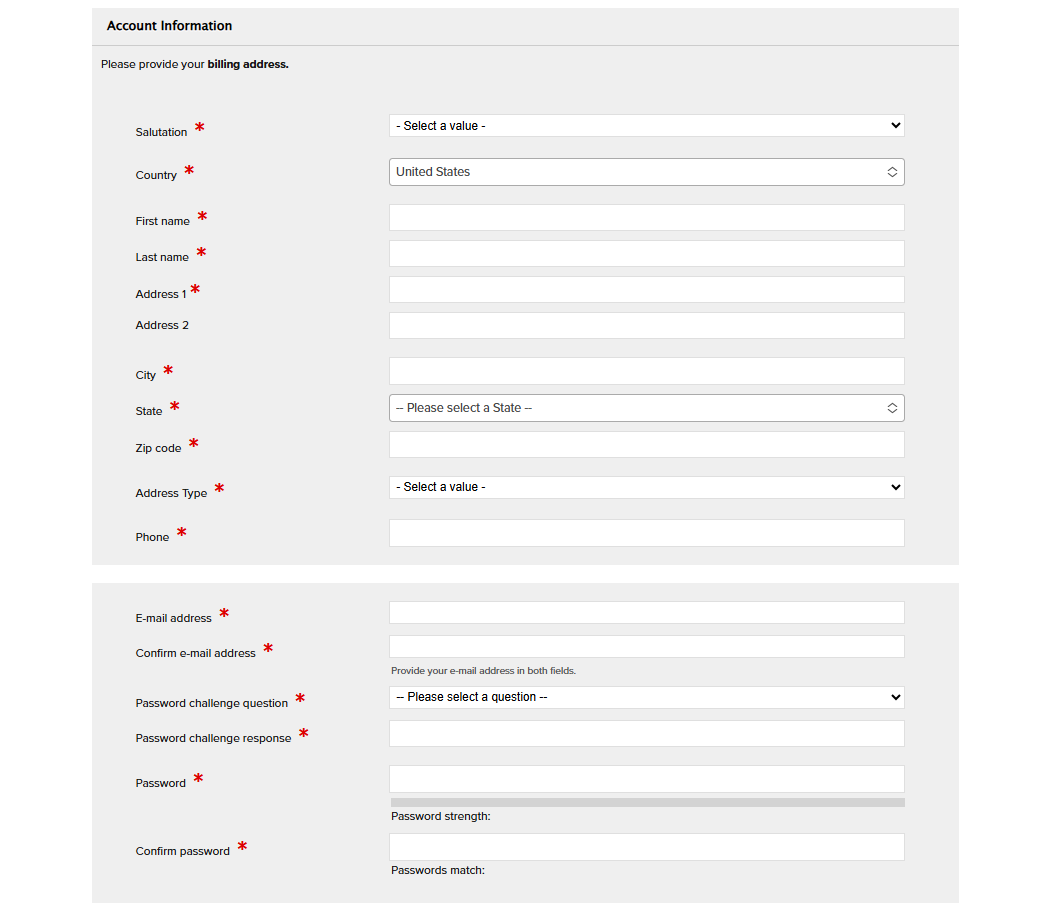Click the red asterisk beside Password

click(x=198, y=776)
